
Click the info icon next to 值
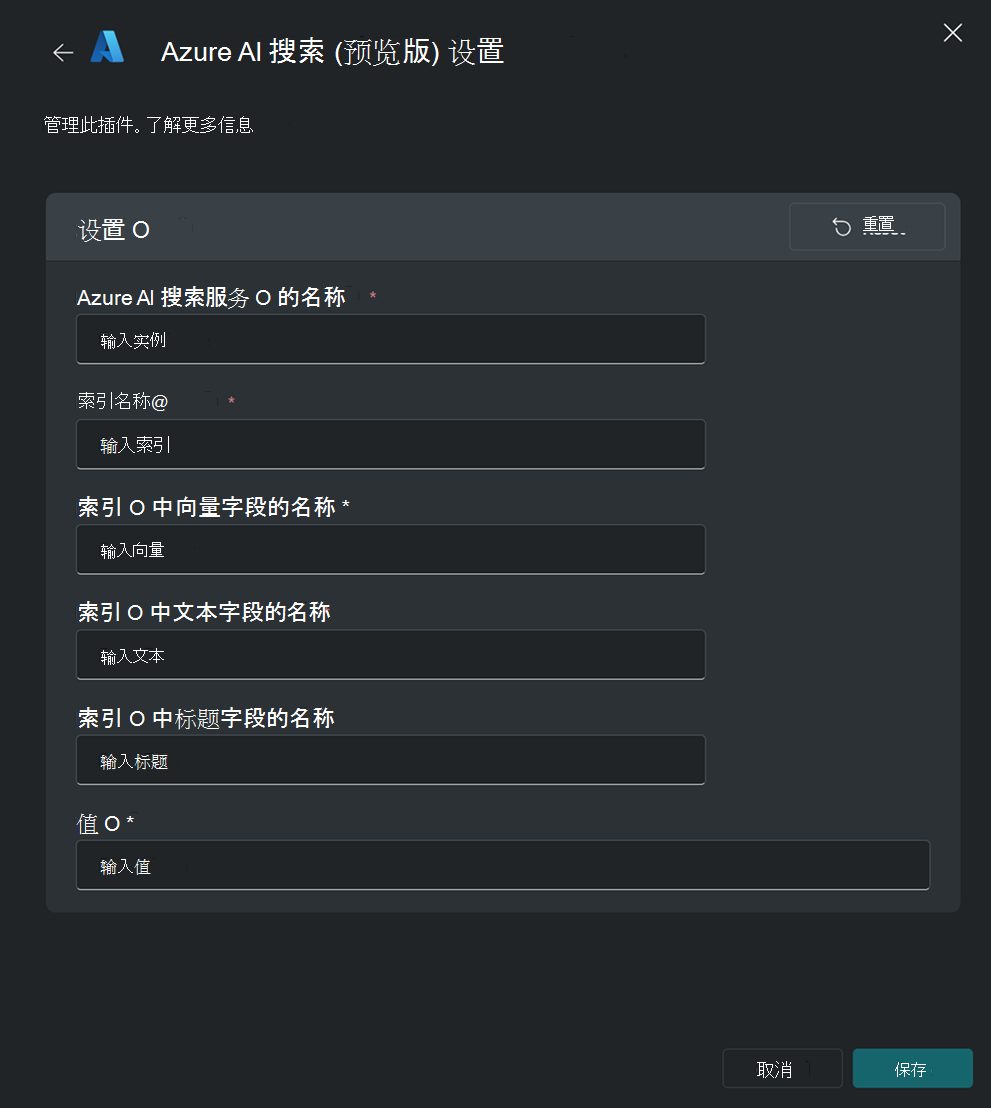coord(112,823)
